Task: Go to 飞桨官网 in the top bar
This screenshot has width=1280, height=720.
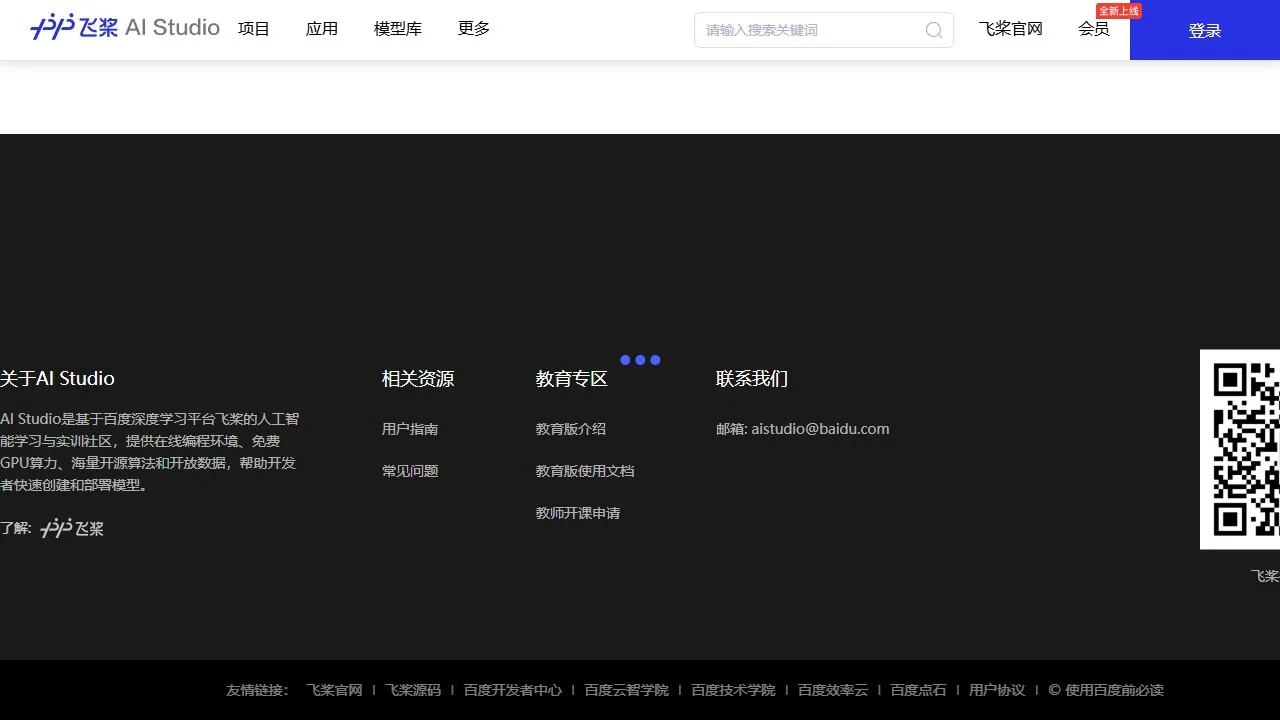Action: [x=1011, y=29]
